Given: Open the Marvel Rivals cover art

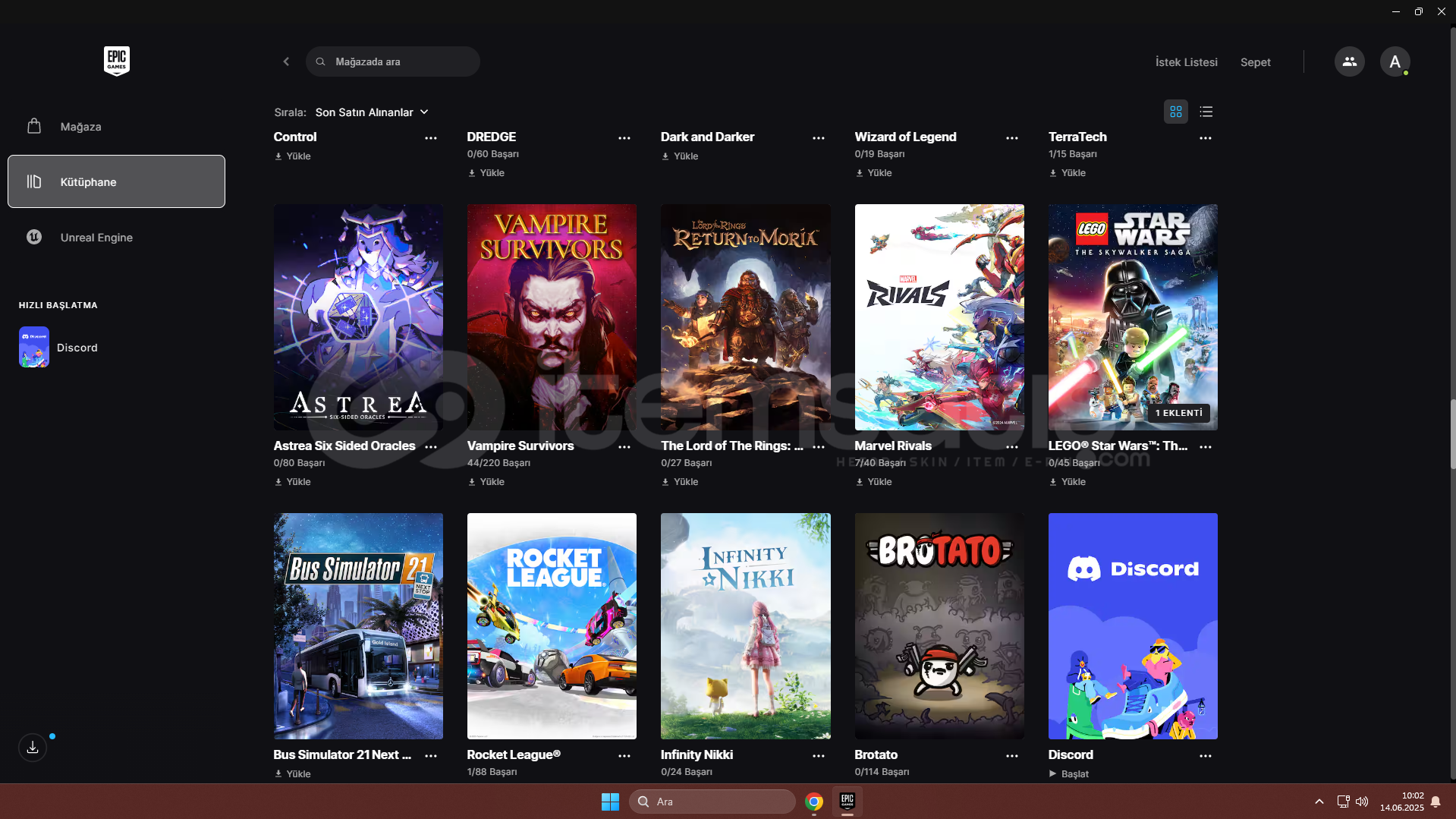Looking at the screenshot, I should click(939, 317).
